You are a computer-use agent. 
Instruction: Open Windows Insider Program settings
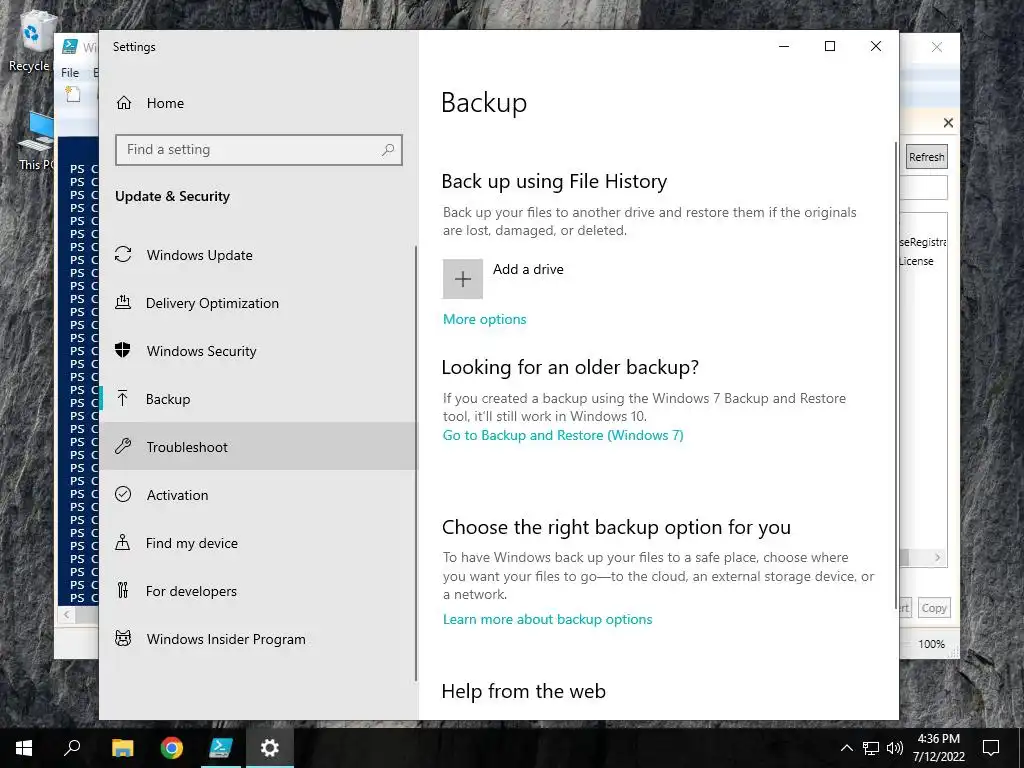258,639
